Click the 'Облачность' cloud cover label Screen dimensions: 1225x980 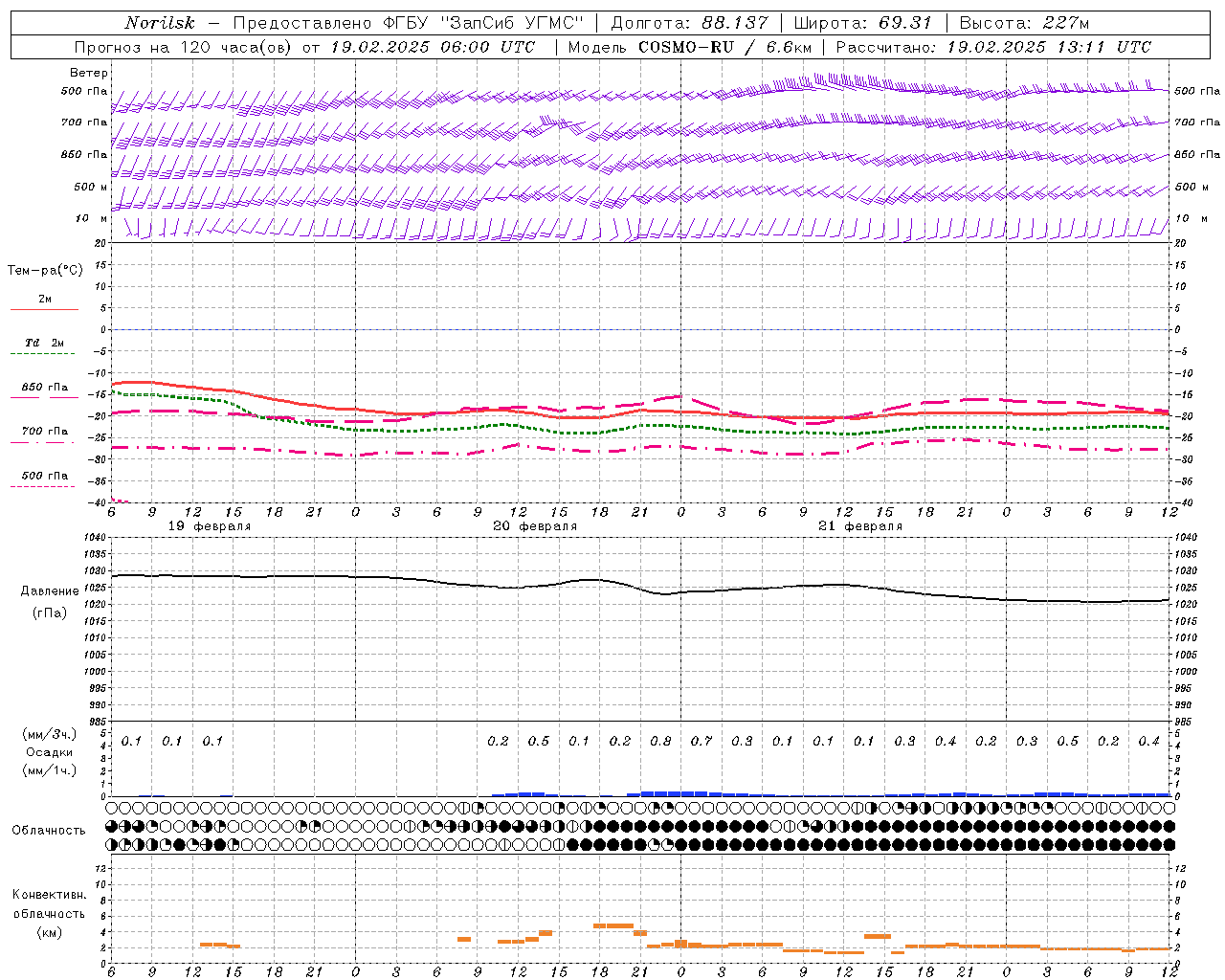pos(49,831)
